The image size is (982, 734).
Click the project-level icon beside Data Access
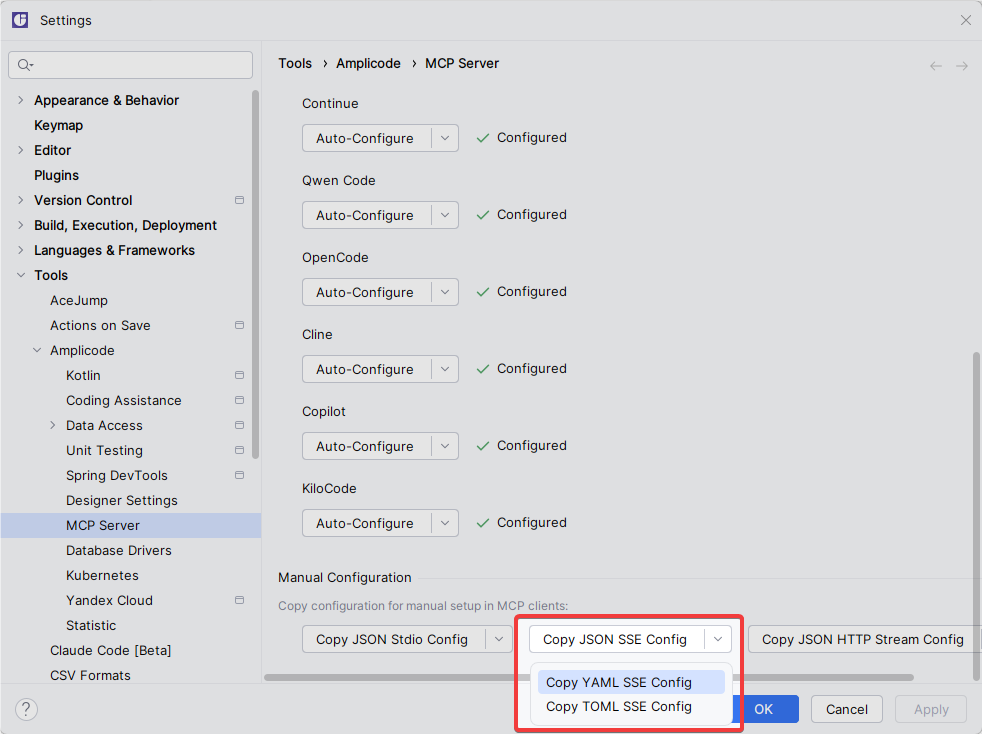click(x=239, y=425)
